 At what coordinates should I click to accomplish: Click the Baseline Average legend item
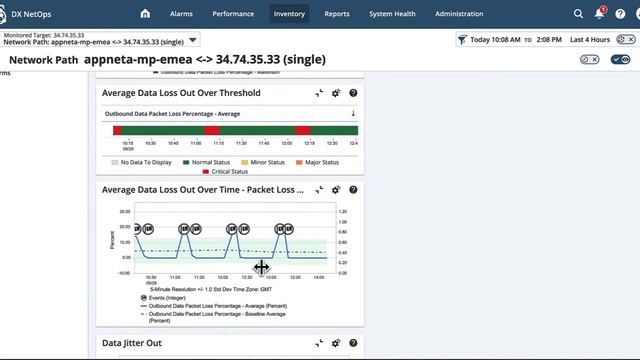coord(213,317)
